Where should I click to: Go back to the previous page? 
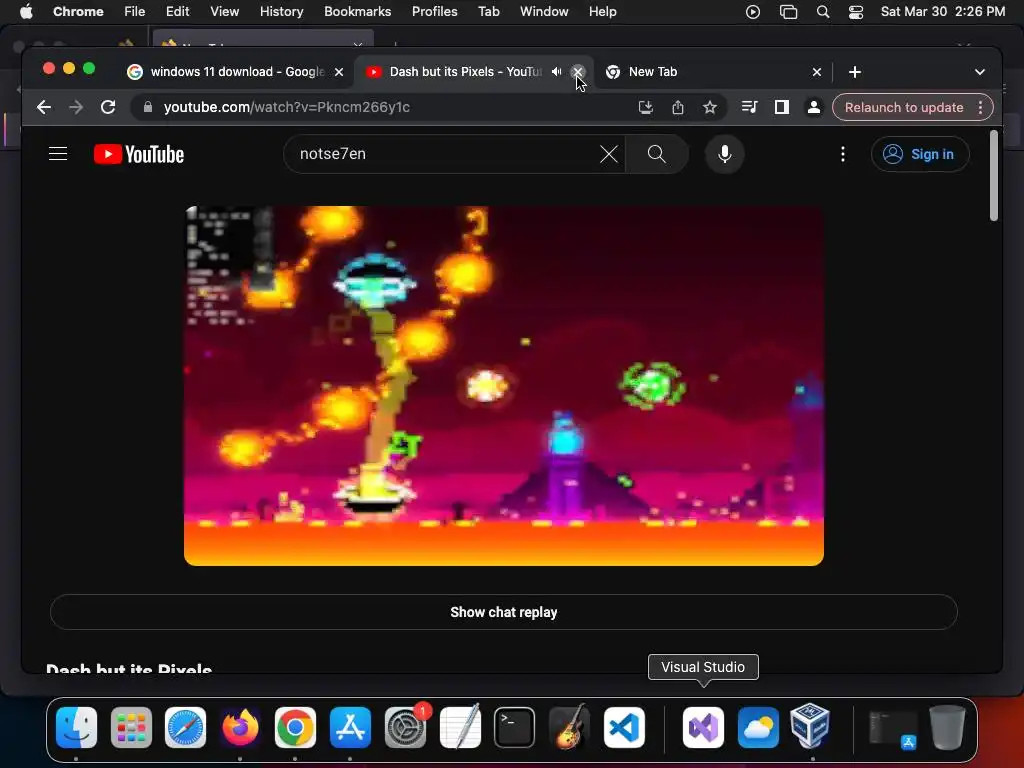click(x=44, y=107)
